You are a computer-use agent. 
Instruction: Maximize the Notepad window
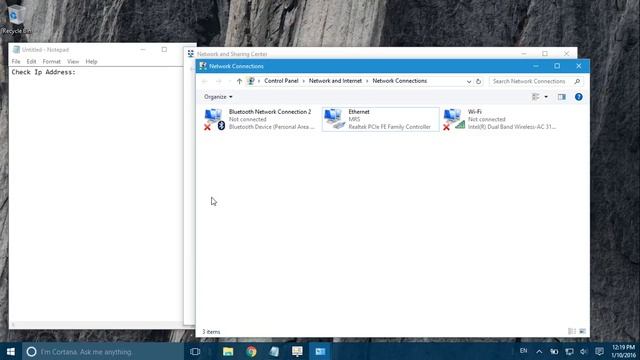pyautogui.click(x=164, y=49)
